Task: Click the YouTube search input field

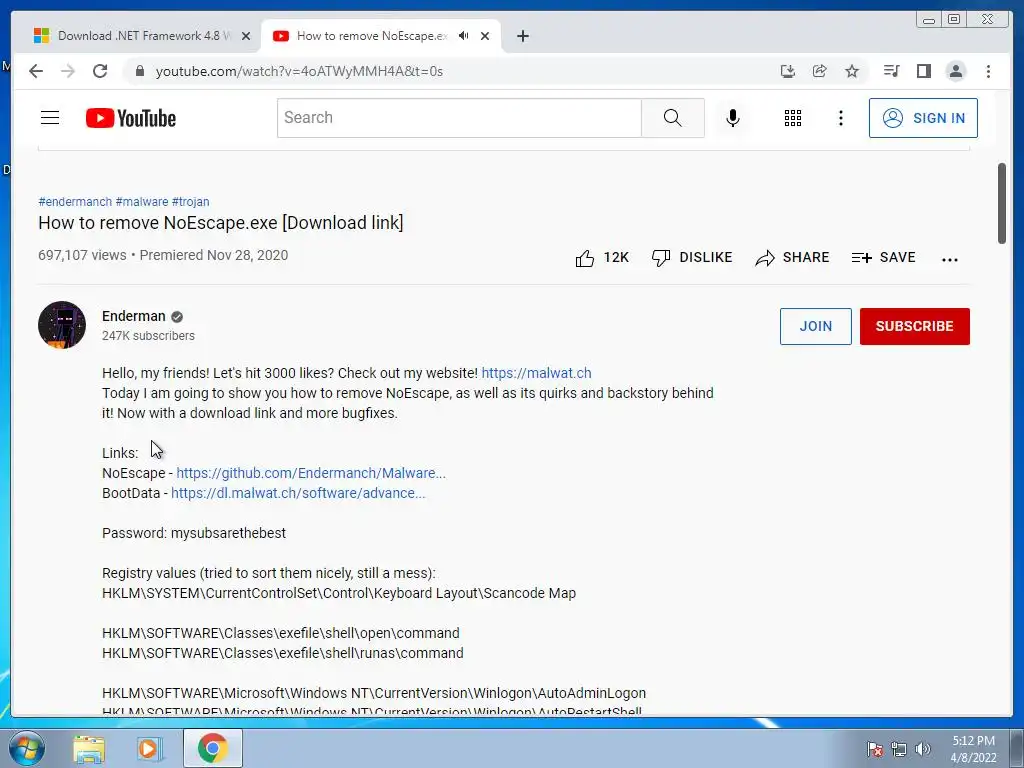Action: [x=459, y=118]
